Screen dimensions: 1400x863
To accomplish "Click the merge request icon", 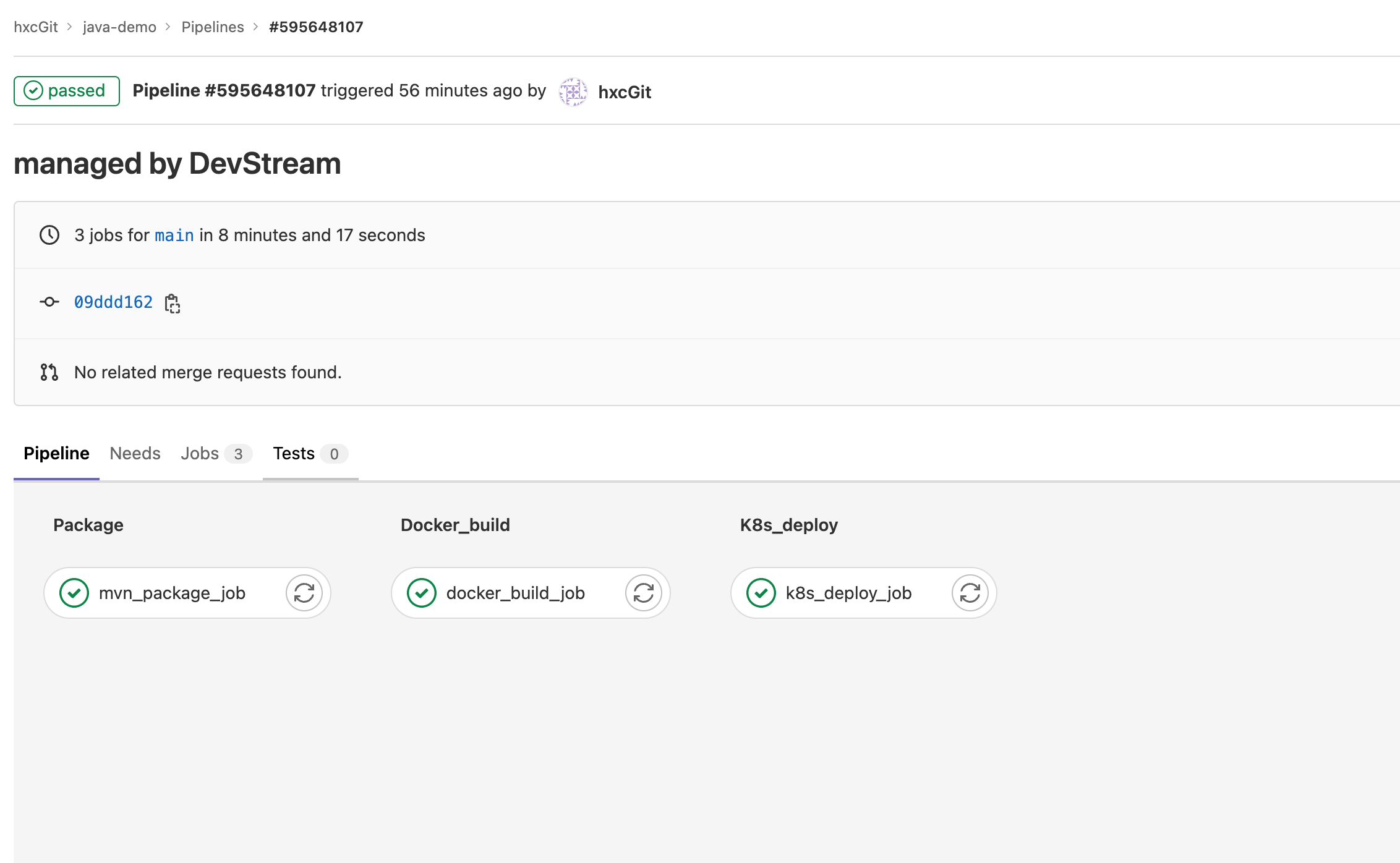I will tap(49, 372).
